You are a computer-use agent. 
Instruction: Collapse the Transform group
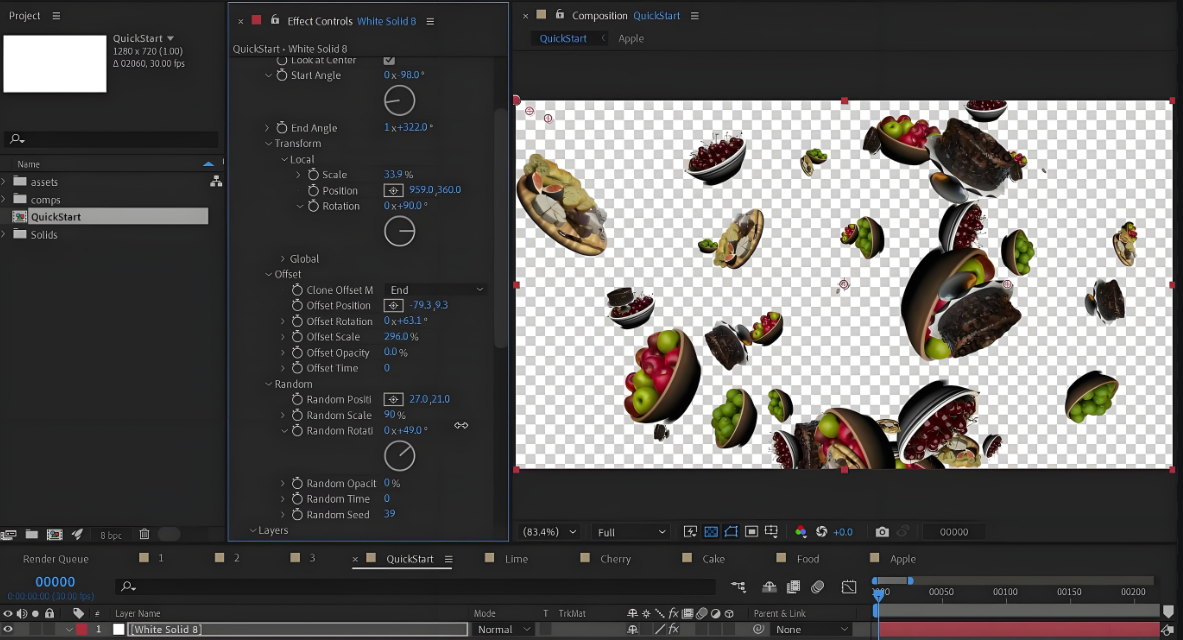point(268,143)
